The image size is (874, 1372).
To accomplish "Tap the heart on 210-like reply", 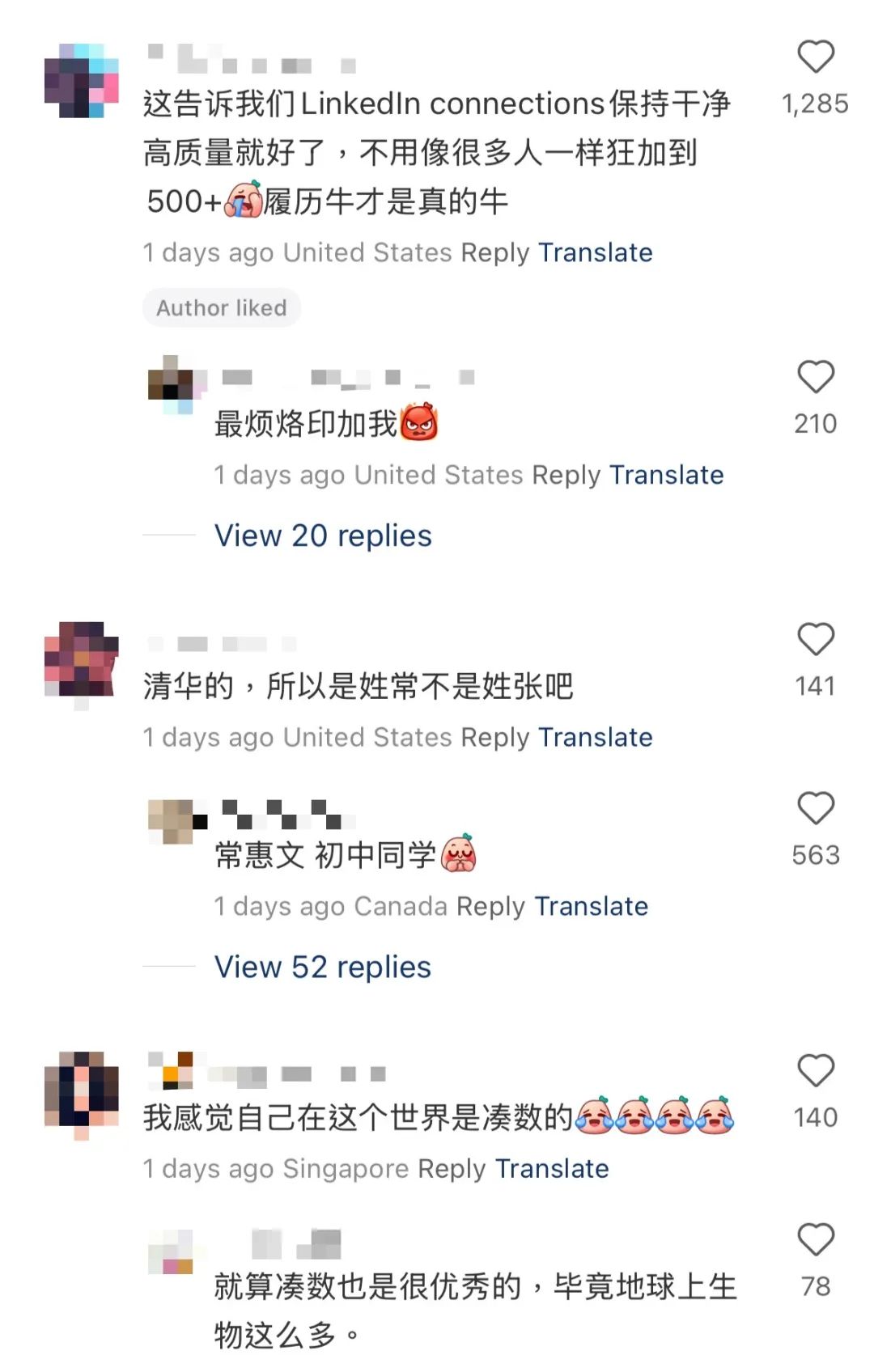I will point(816,377).
